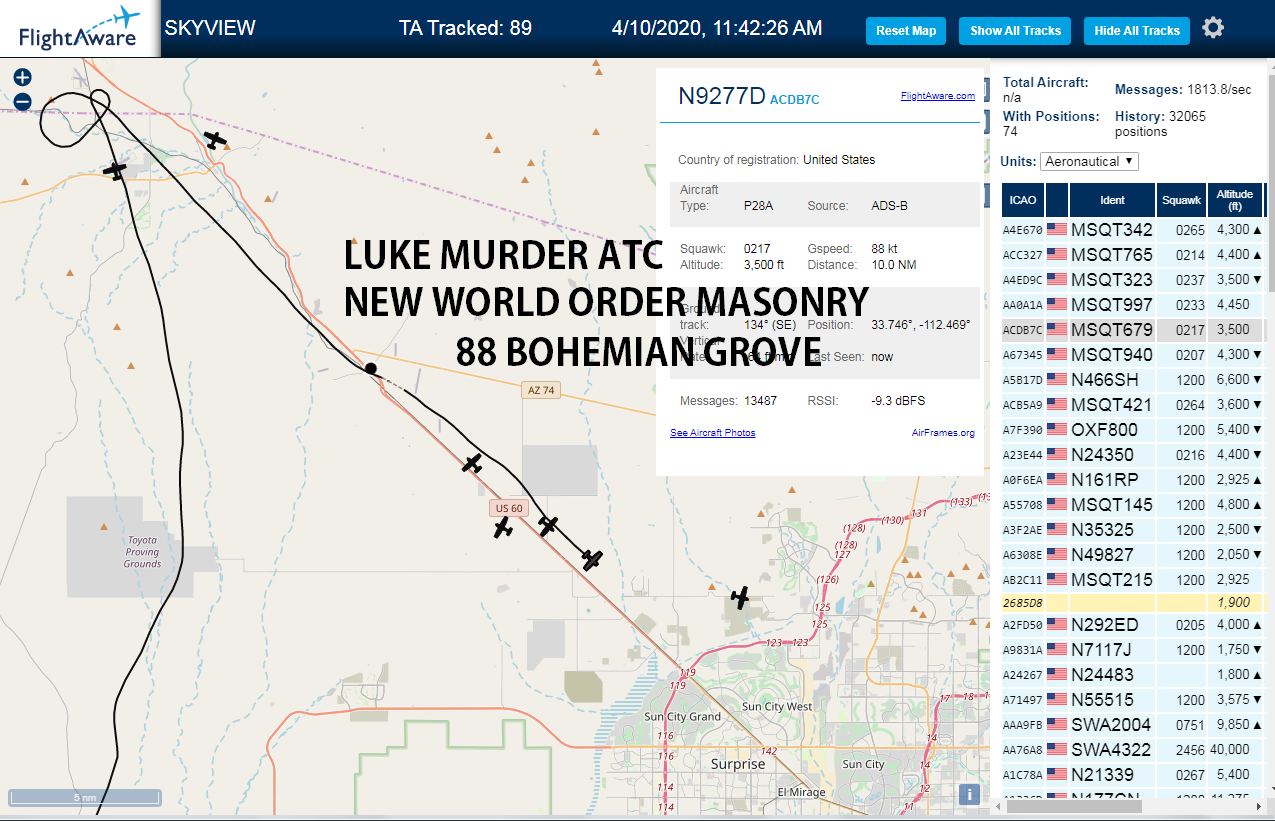Sort the table by the Altitude (ft) header
The height and width of the screenshot is (821, 1275).
point(1235,200)
